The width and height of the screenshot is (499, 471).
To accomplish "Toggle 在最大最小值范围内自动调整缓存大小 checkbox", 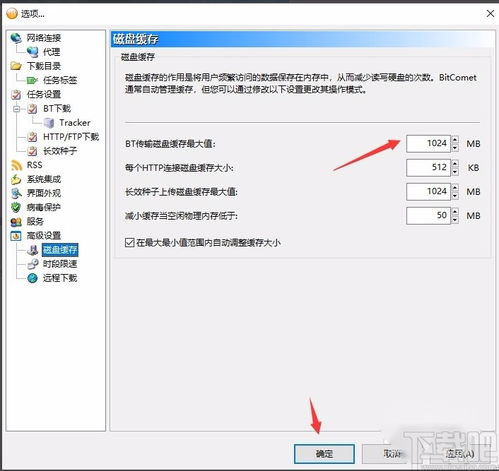I will click(x=129, y=242).
